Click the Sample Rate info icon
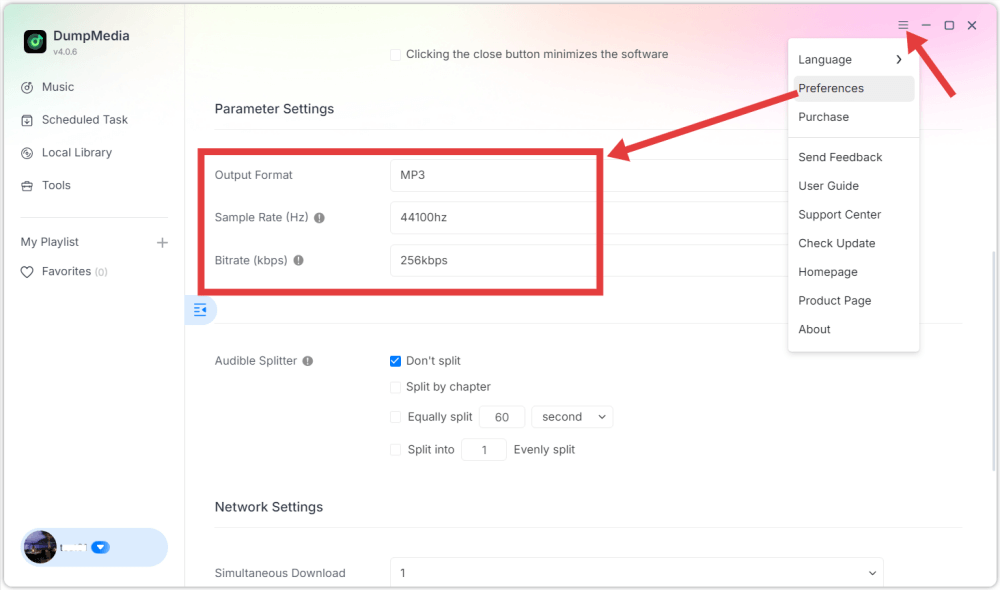 pyautogui.click(x=320, y=218)
